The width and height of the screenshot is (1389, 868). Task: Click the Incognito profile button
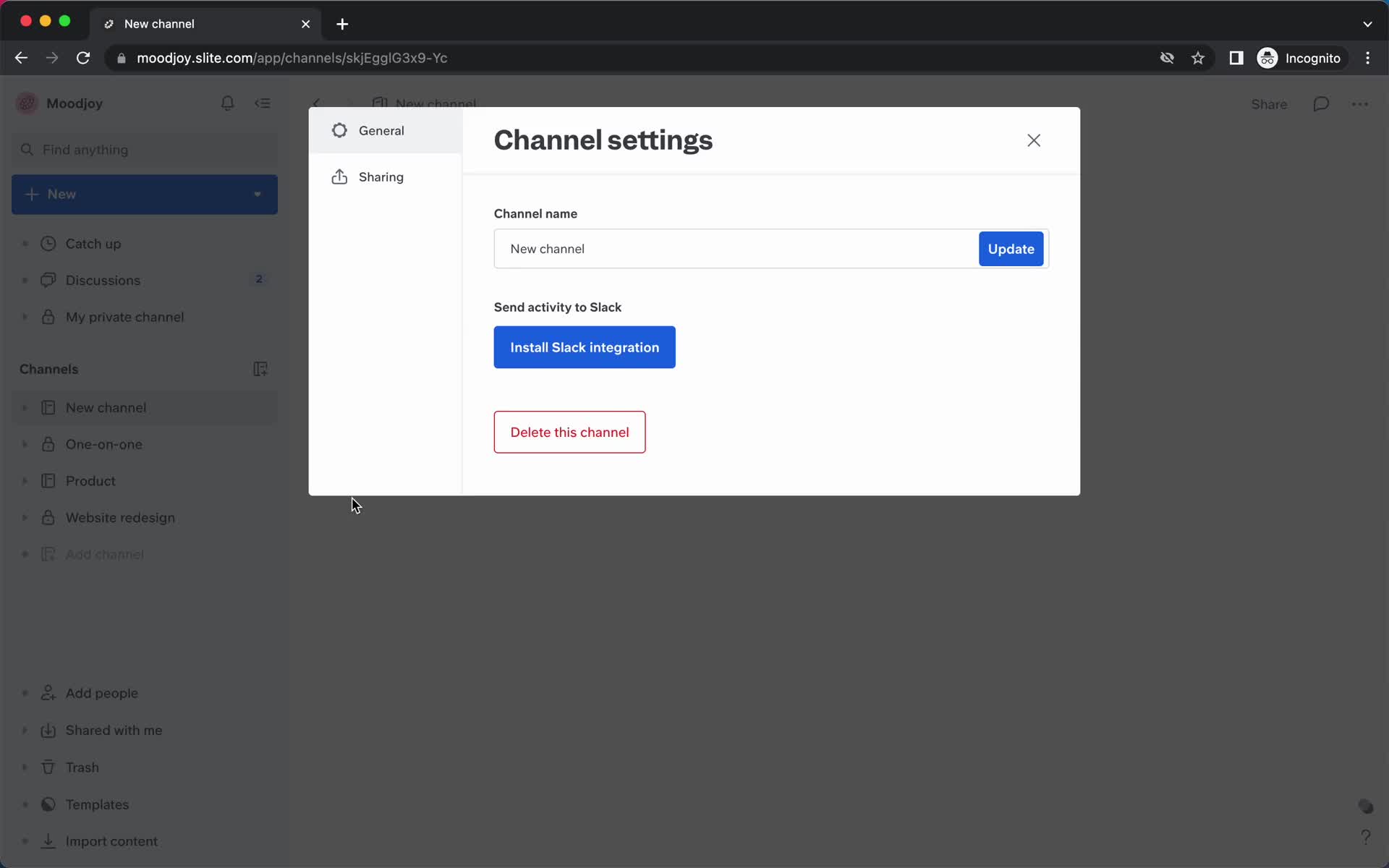tap(1300, 58)
